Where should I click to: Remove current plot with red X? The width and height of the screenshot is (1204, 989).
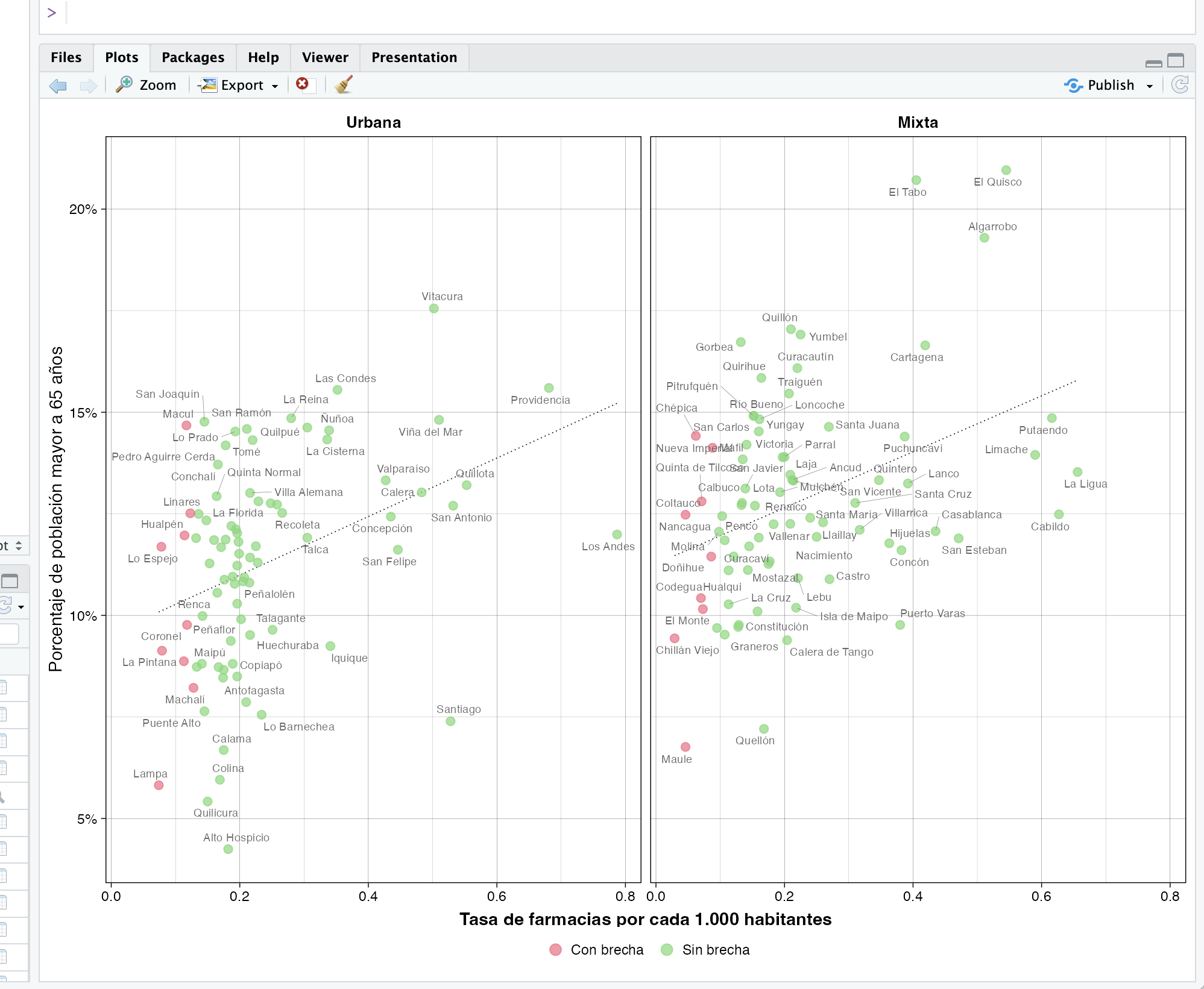(303, 84)
